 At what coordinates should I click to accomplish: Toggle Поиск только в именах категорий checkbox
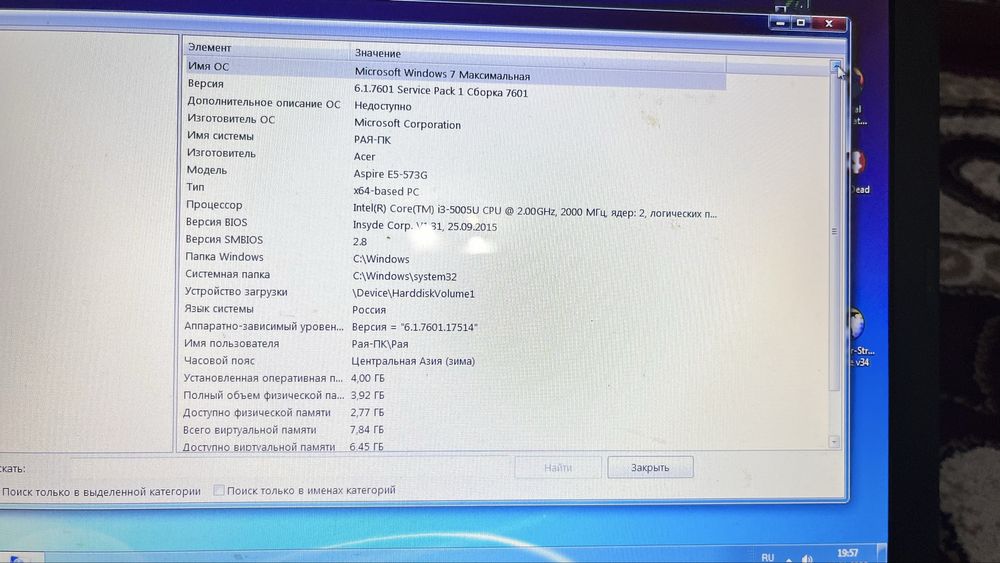[x=219, y=490]
